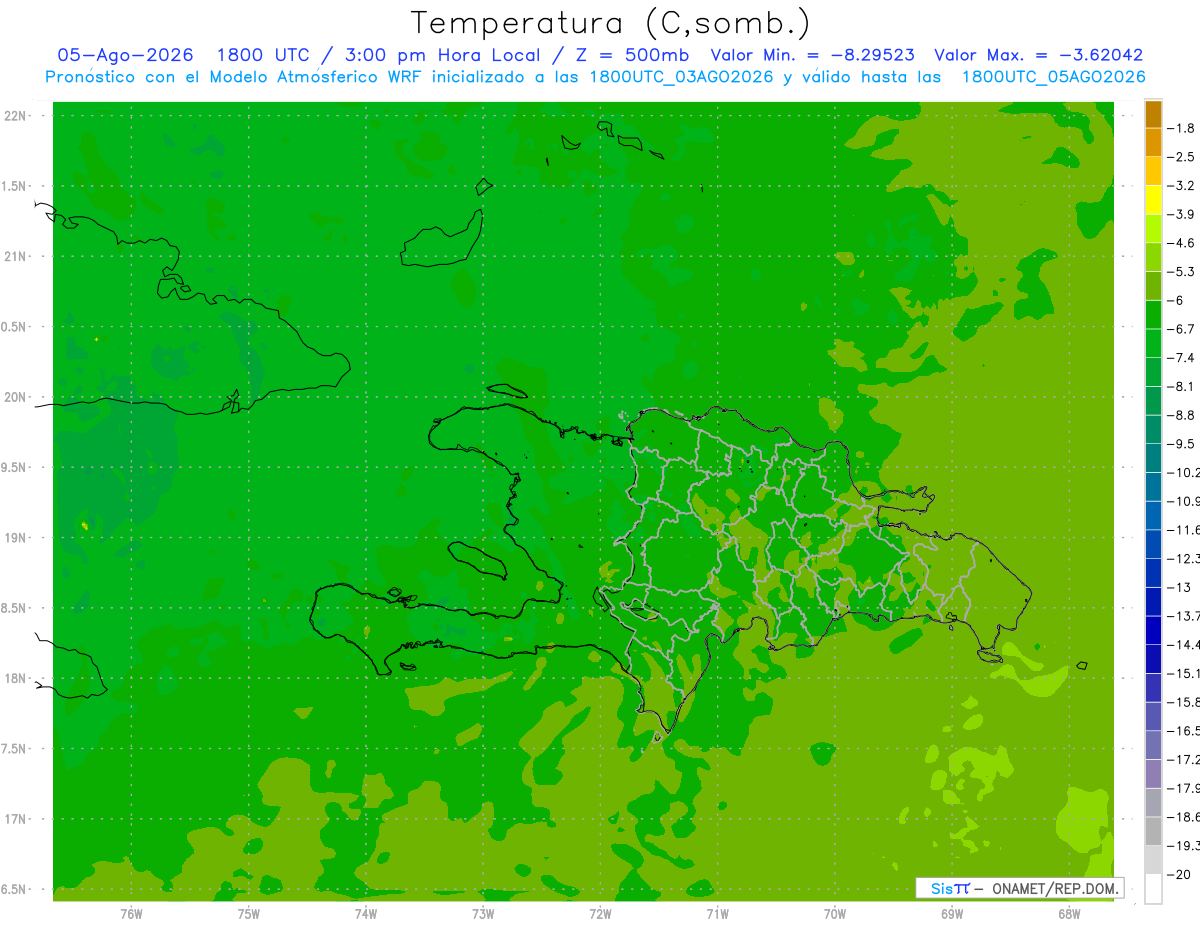
Task: Click the '69W' longitude label
Action: [952, 913]
